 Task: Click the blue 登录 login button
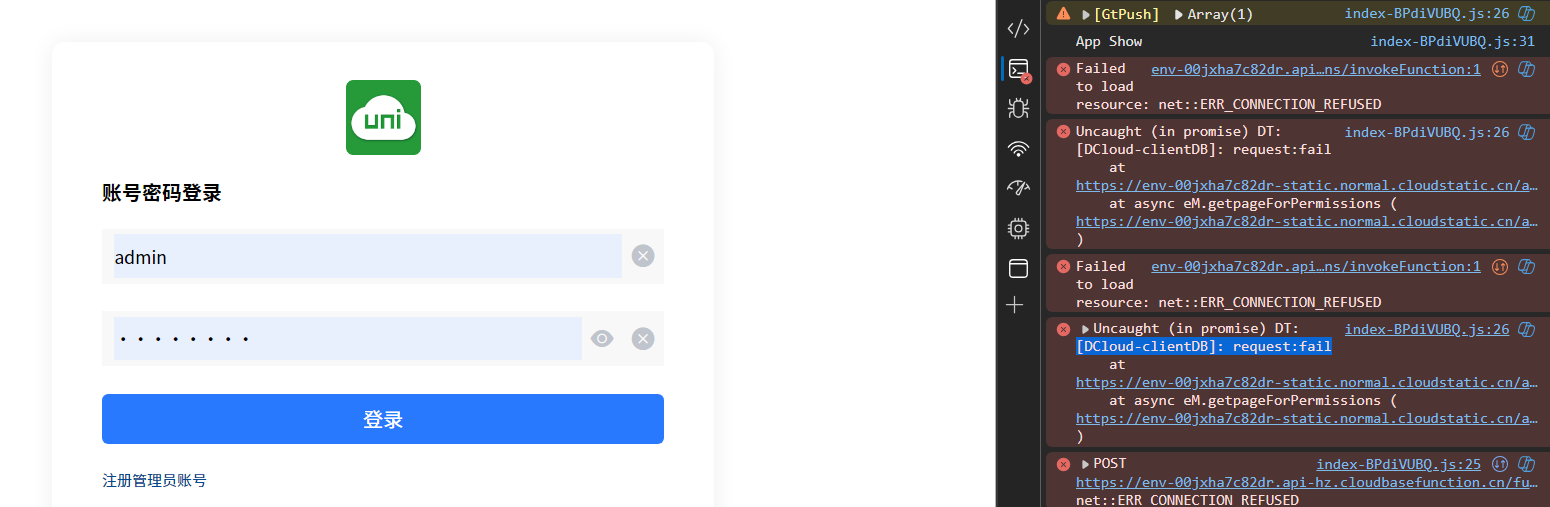tap(383, 419)
